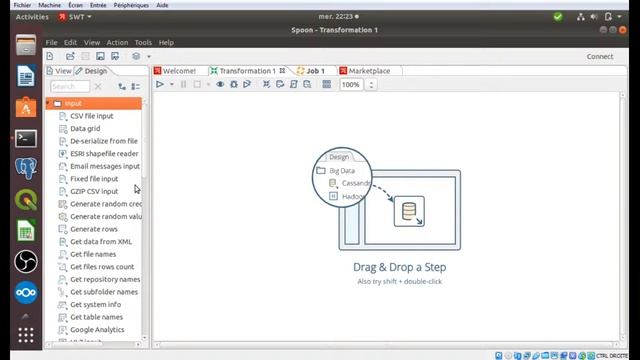Select Get data from XML step
The image size is (640, 360).
(101, 242)
